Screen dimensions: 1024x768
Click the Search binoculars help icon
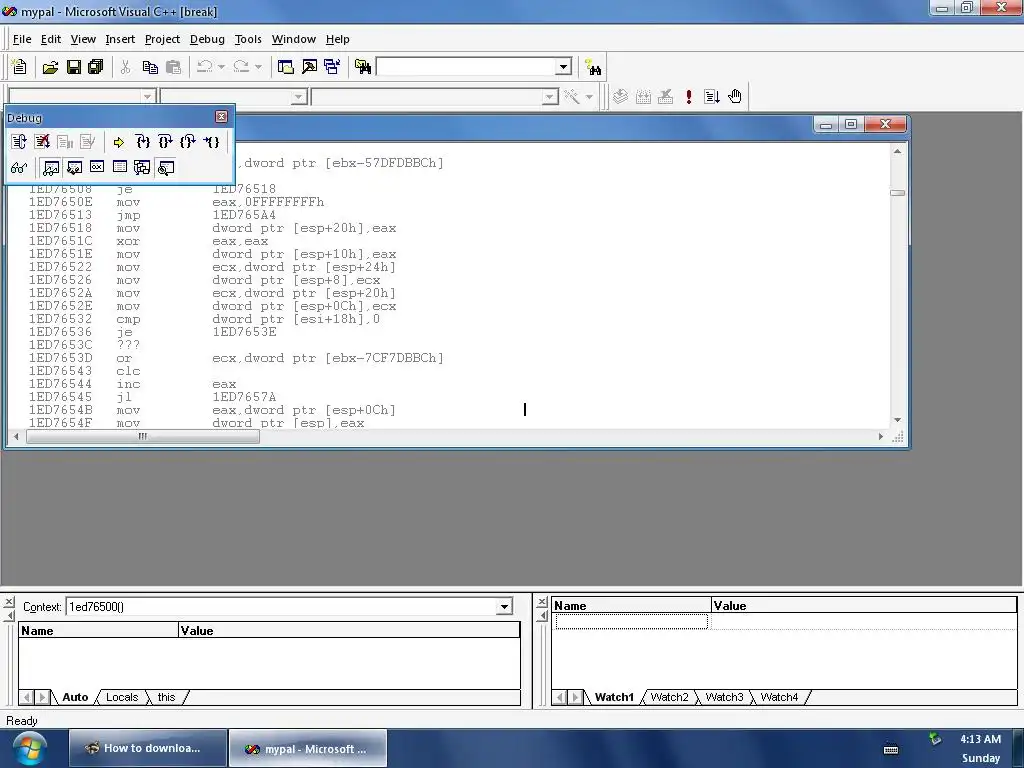(x=593, y=67)
